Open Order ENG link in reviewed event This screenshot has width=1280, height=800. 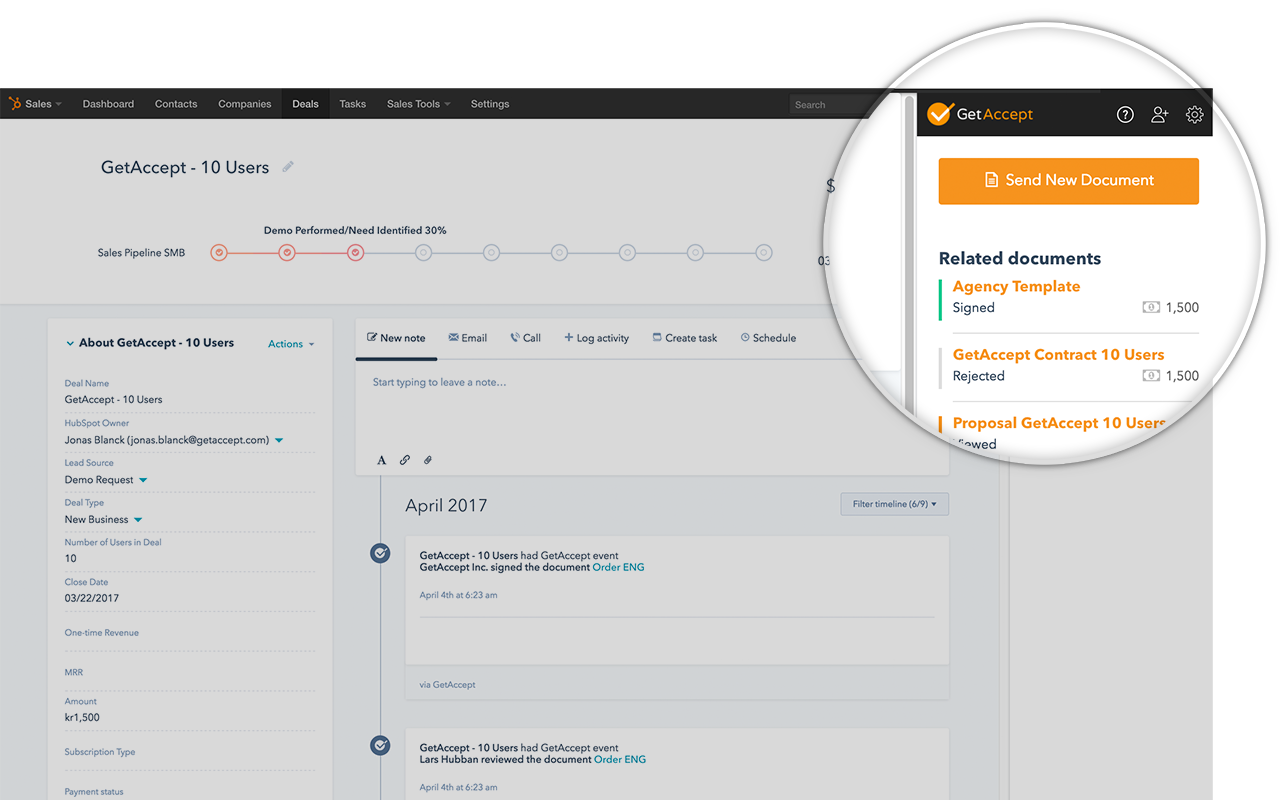(x=620, y=759)
